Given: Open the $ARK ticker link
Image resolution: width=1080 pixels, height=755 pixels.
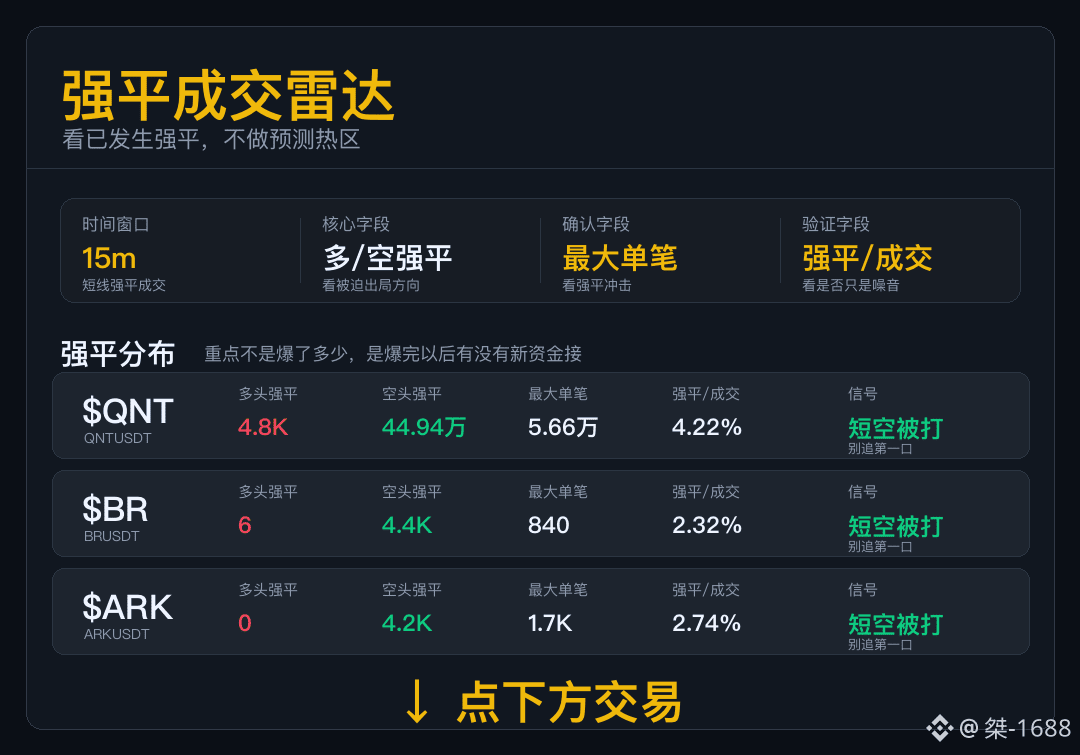Looking at the screenshot, I should pos(127,607).
